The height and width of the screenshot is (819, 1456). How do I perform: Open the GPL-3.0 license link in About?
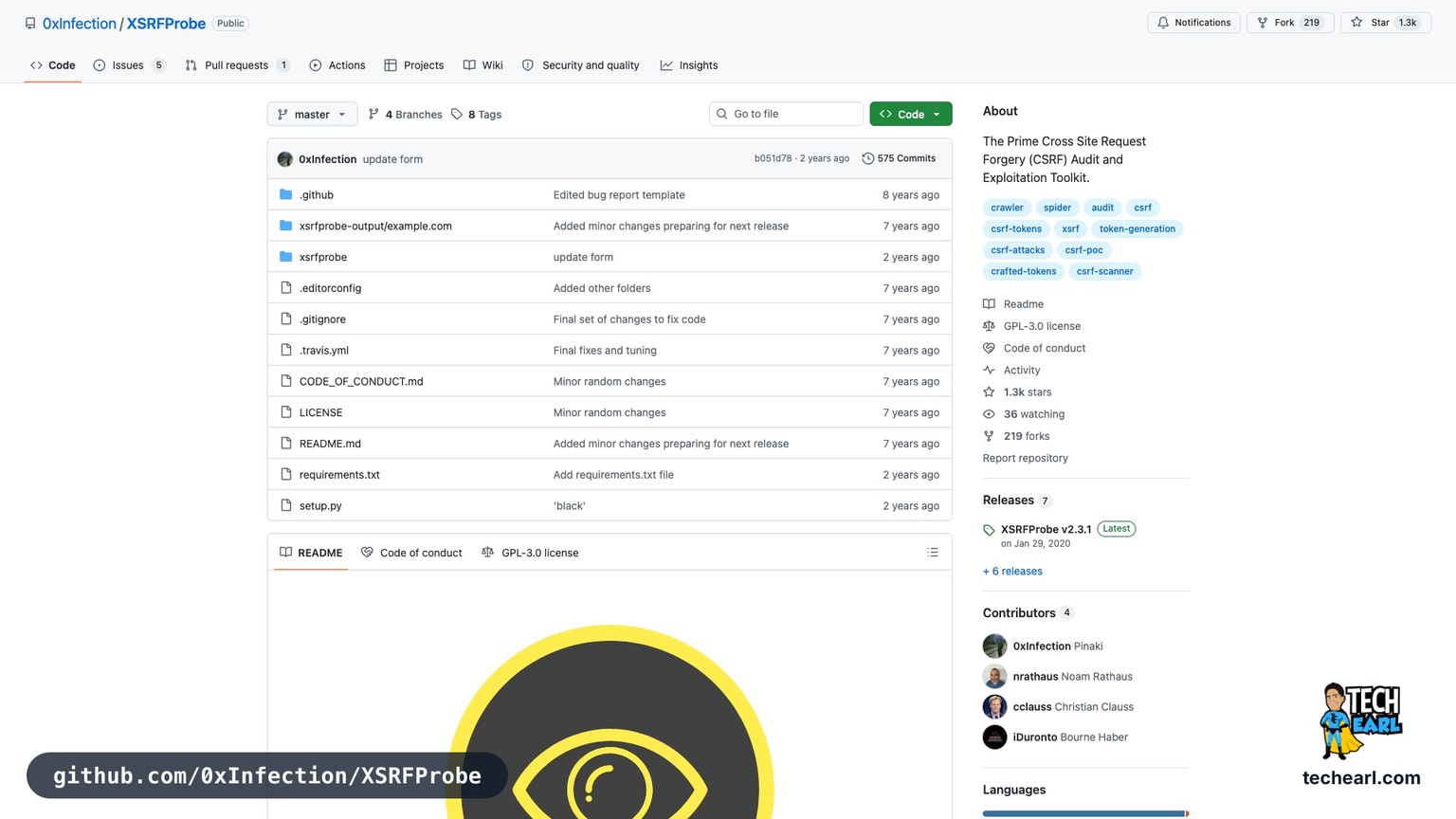1032,326
